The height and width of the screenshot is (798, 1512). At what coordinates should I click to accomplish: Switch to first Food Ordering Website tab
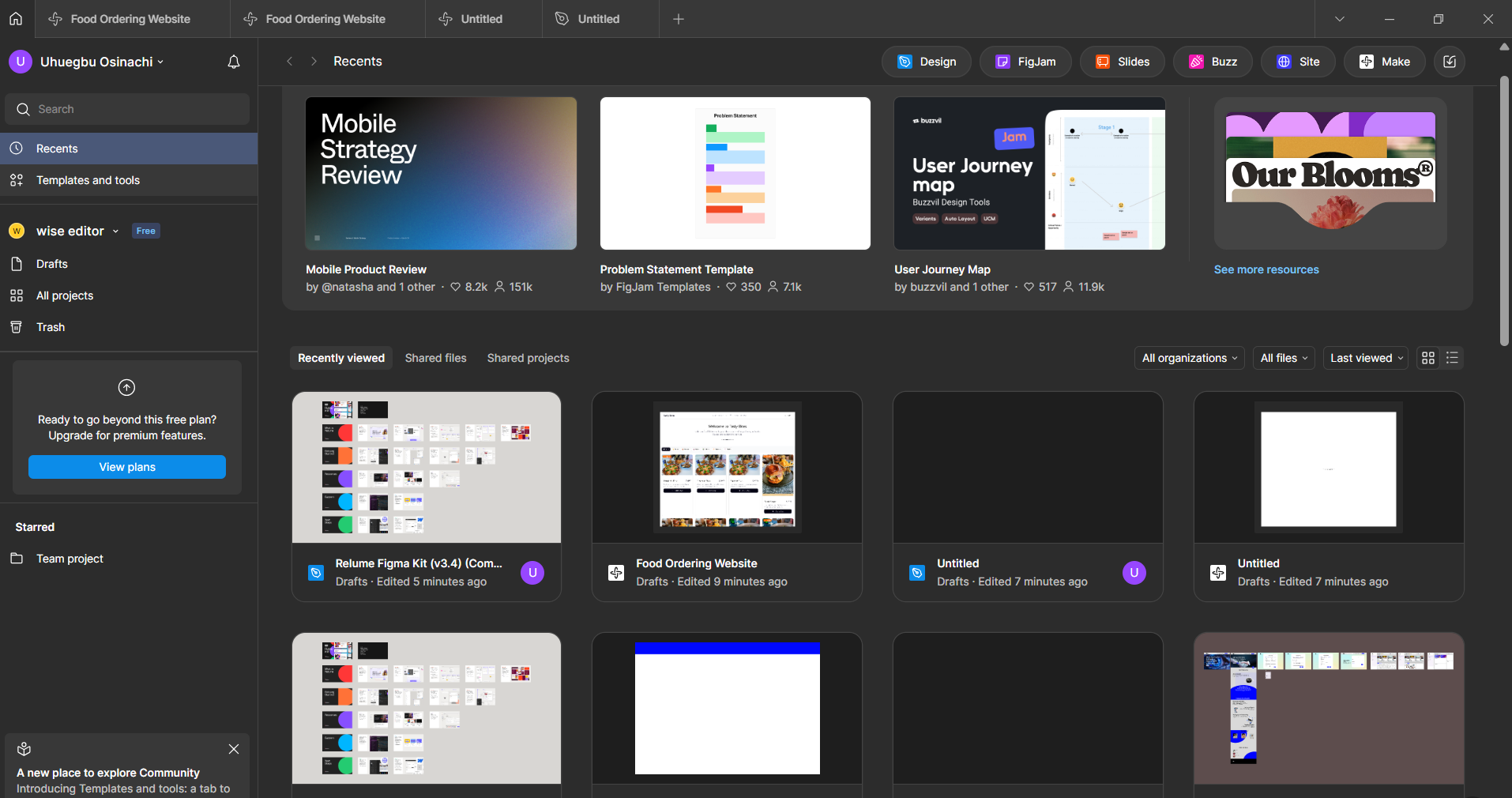click(132, 19)
